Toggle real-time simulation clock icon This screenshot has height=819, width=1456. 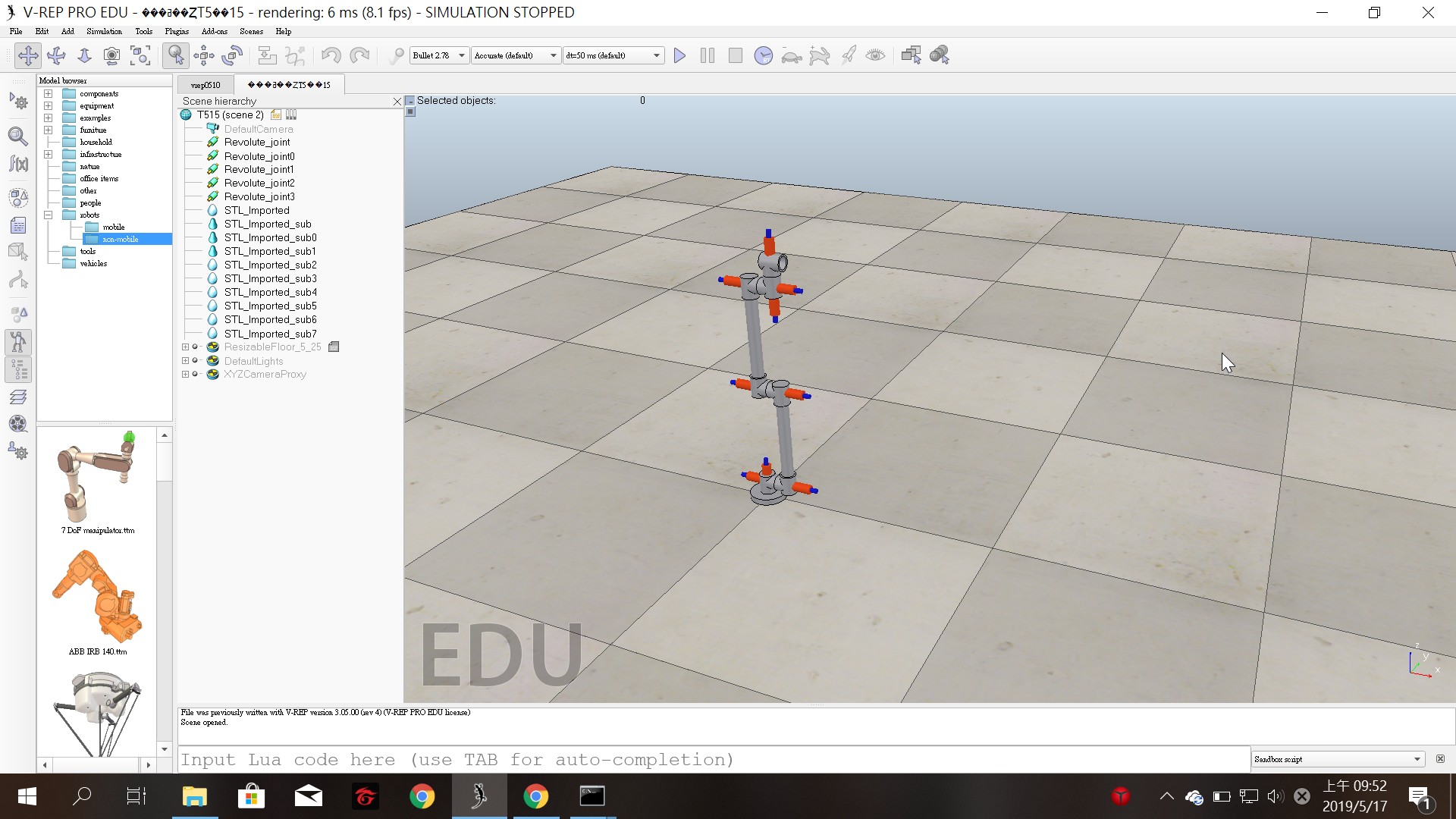pyautogui.click(x=763, y=55)
